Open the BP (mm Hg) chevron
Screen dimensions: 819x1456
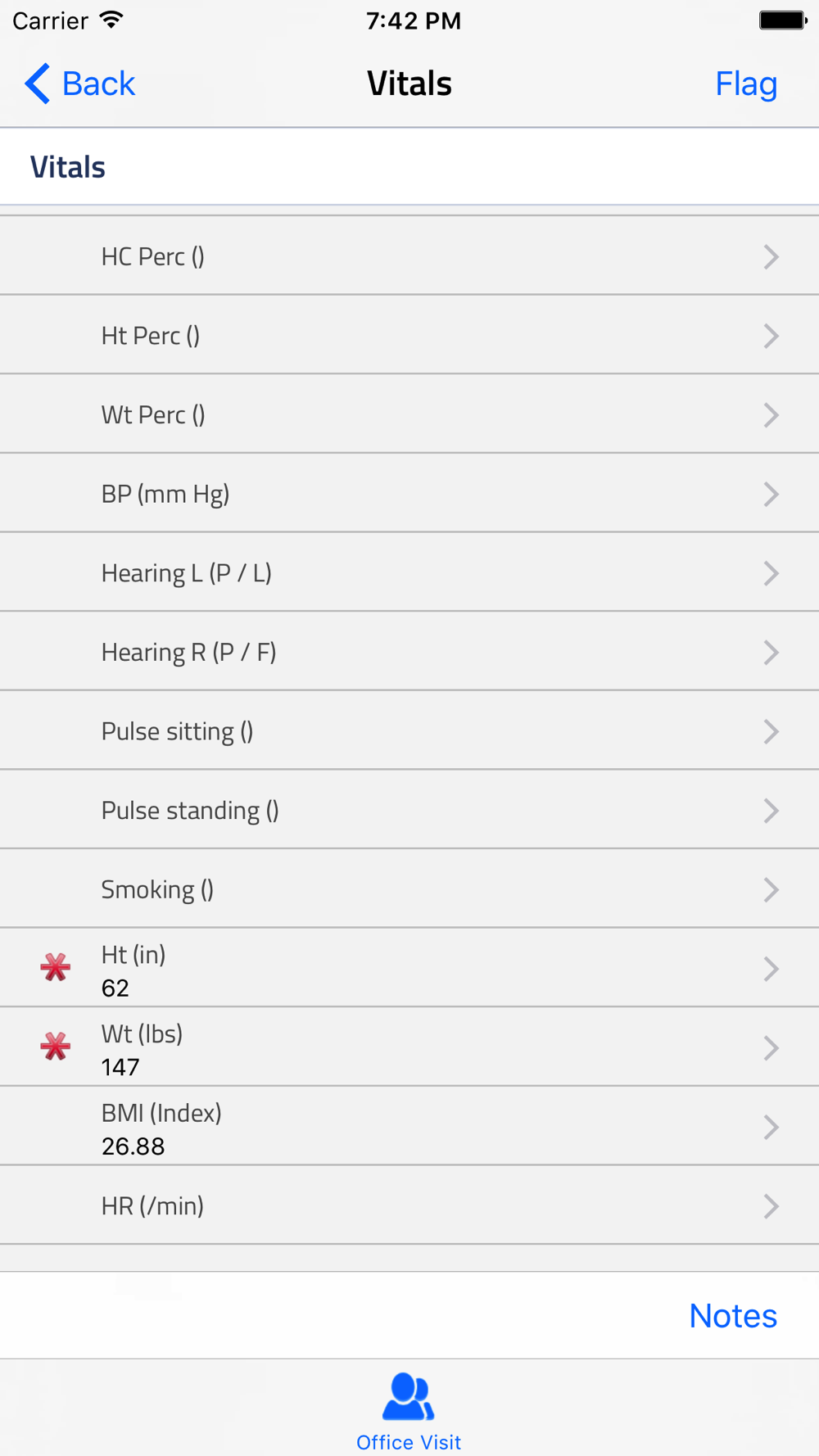(x=771, y=495)
